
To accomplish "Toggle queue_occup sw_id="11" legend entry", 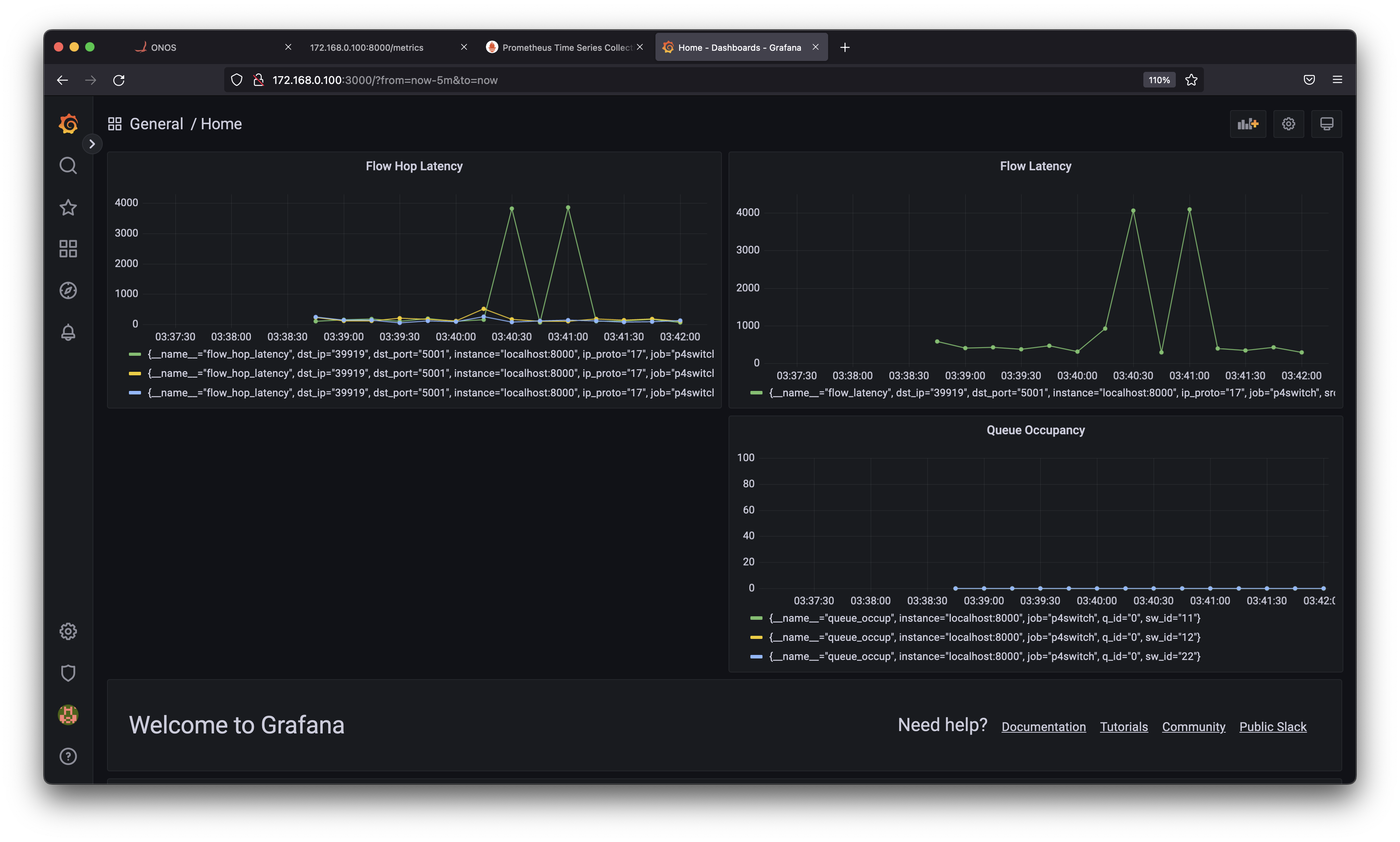I will pos(985,618).
